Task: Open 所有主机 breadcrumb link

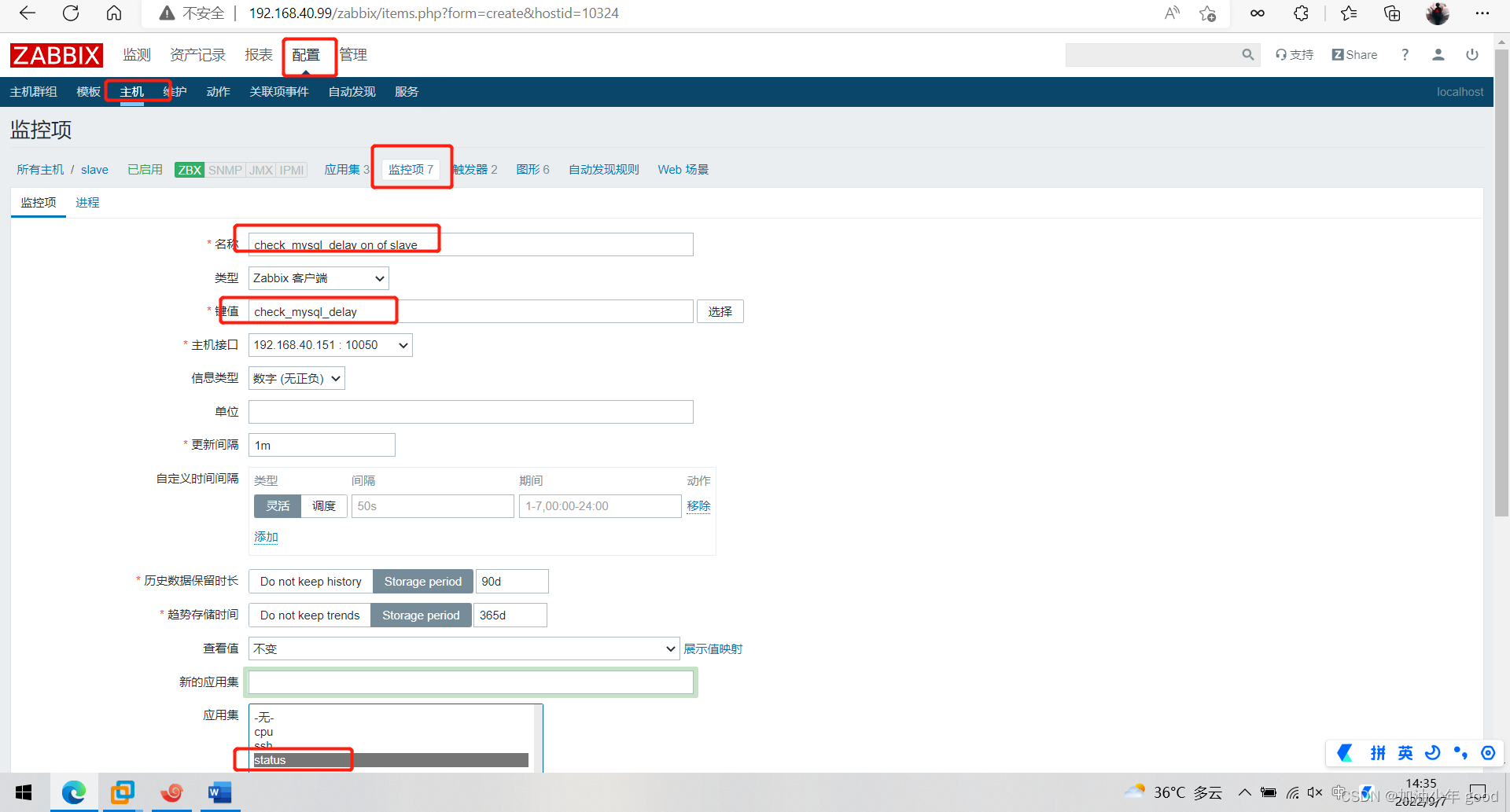Action: click(40, 169)
